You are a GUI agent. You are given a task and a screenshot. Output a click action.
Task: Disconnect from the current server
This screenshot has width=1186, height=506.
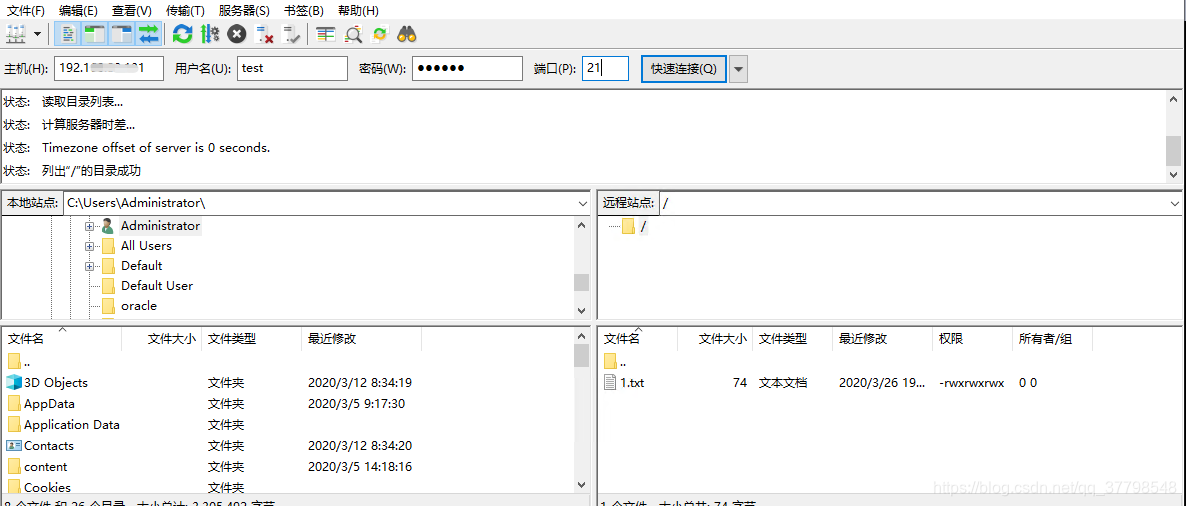264,33
